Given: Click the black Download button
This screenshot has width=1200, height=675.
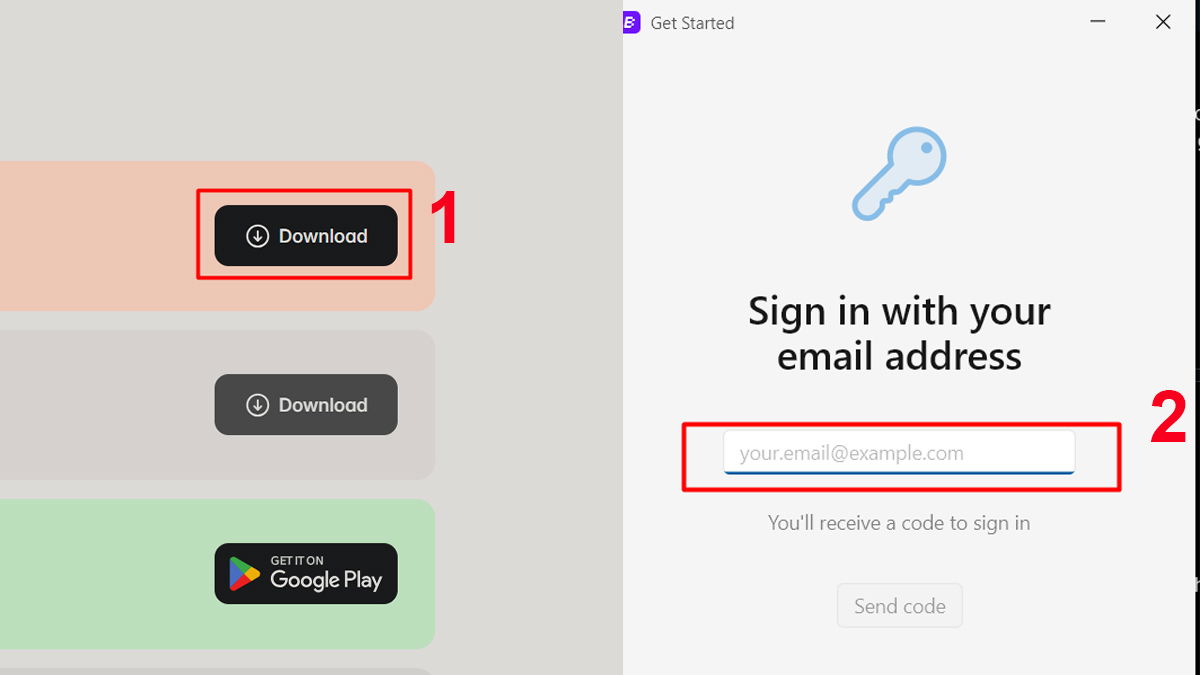Looking at the screenshot, I should click(x=306, y=236).
